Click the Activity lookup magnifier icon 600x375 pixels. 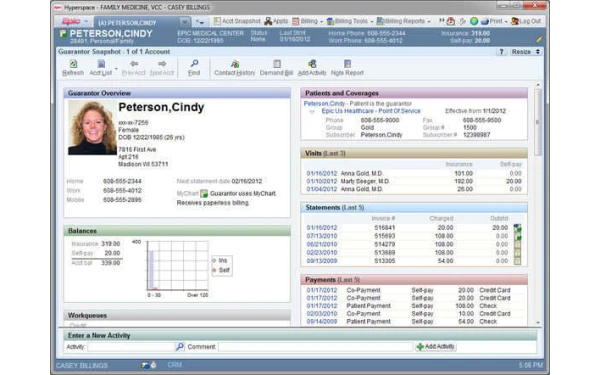(179, 347)
